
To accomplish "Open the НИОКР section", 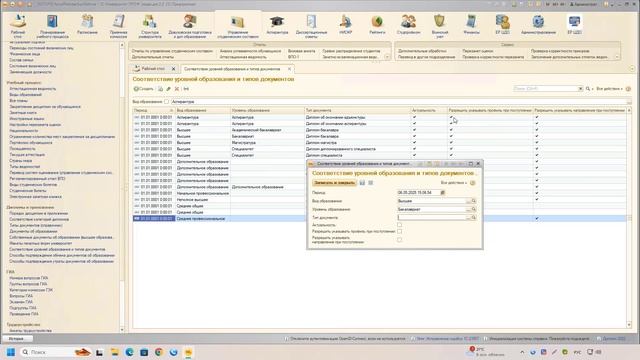I will (x=345, y=24).
